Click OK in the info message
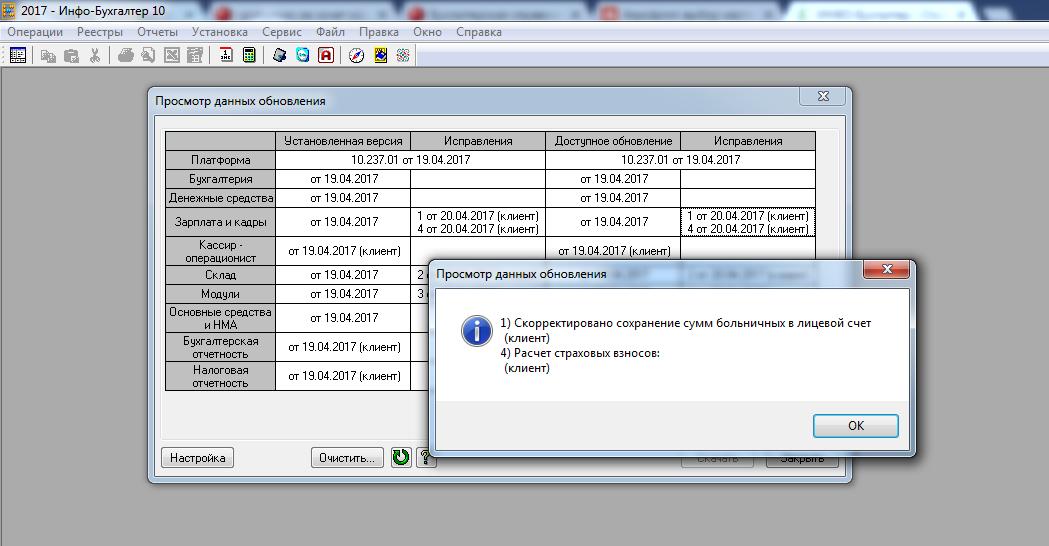This screenshot has height=546, width=1049. coord(856,426)
